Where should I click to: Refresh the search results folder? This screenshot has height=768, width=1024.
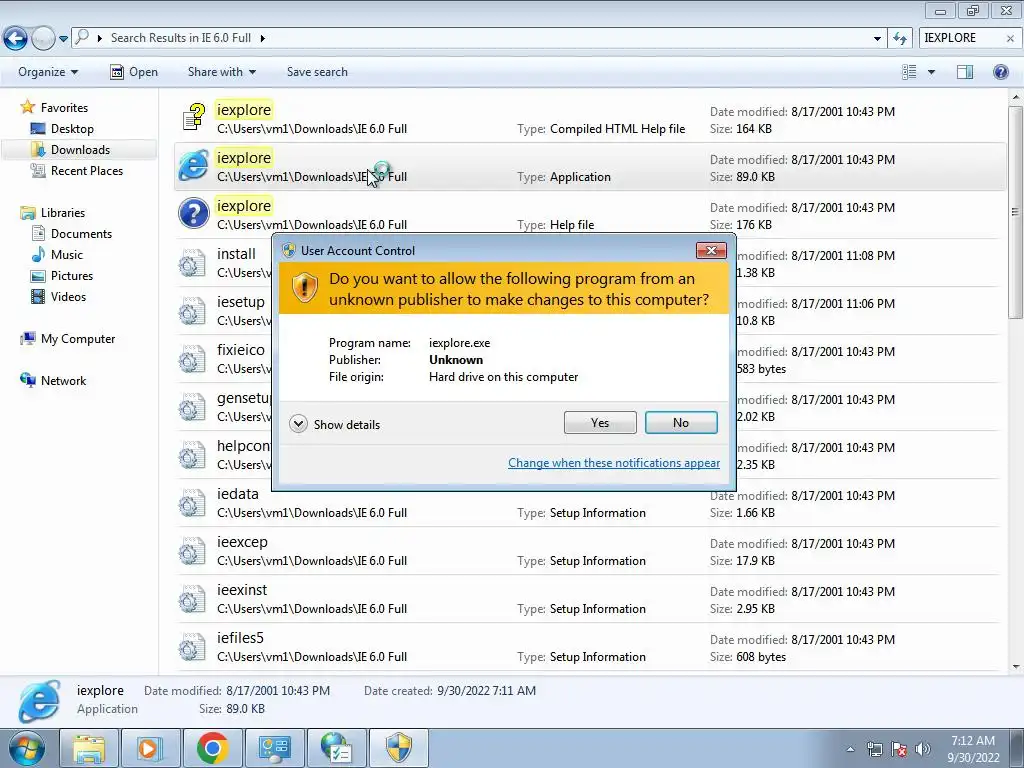900,39
